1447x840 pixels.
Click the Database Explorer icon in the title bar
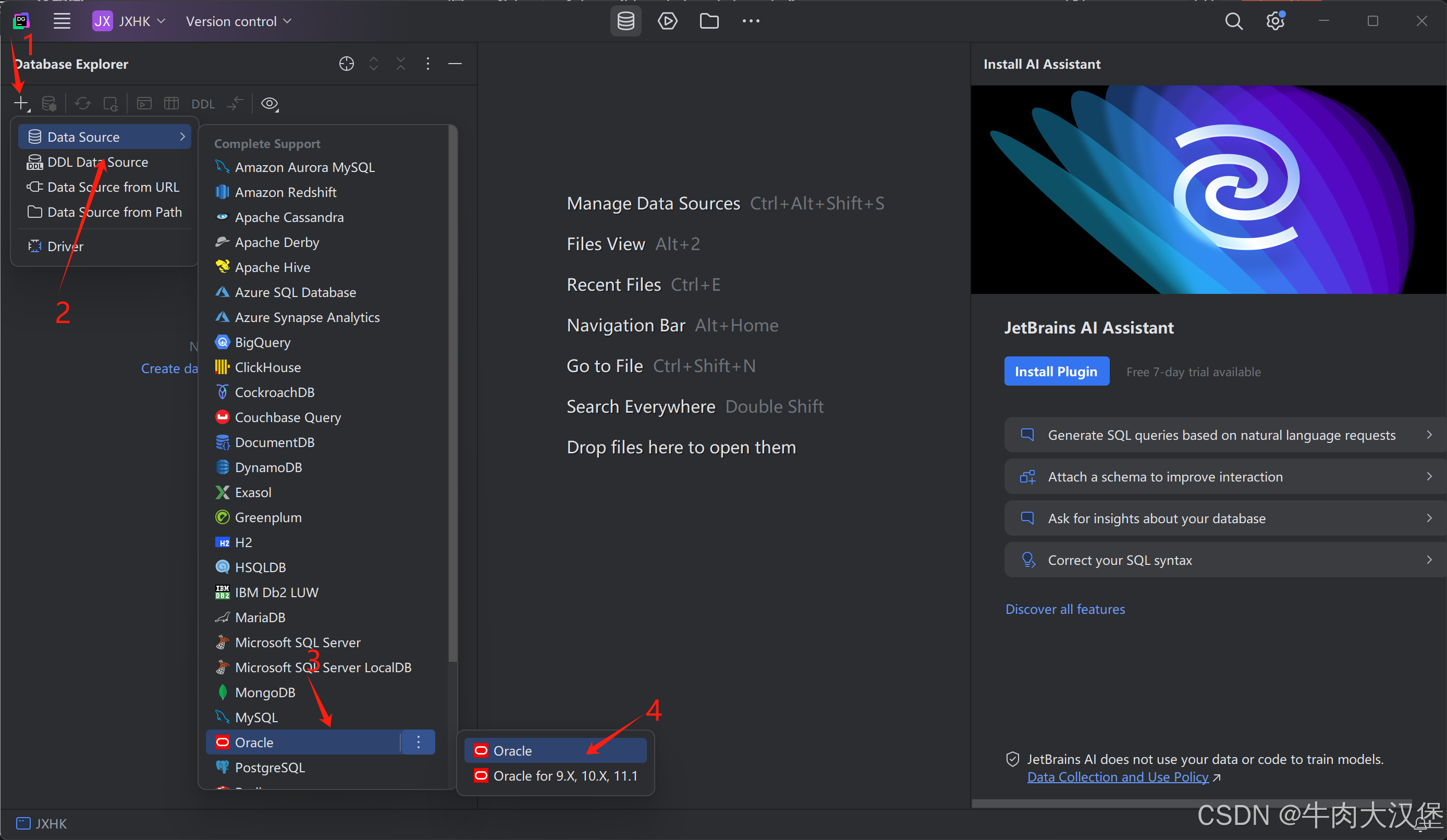[626, 21]
